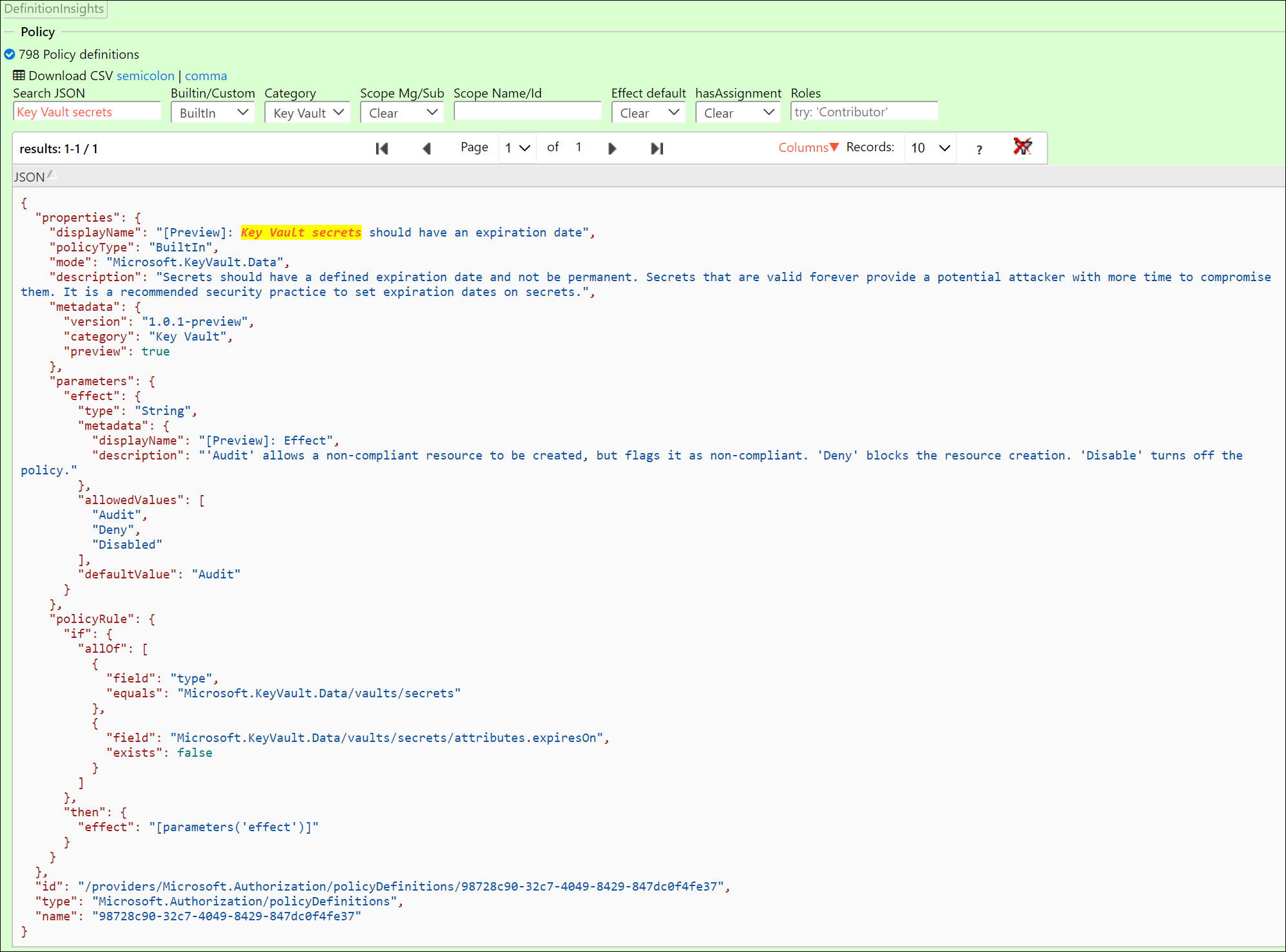Download CSV with semicolon link
Image resolution: width=1286 pixels, height=952 pixels.
pos(145,76)
